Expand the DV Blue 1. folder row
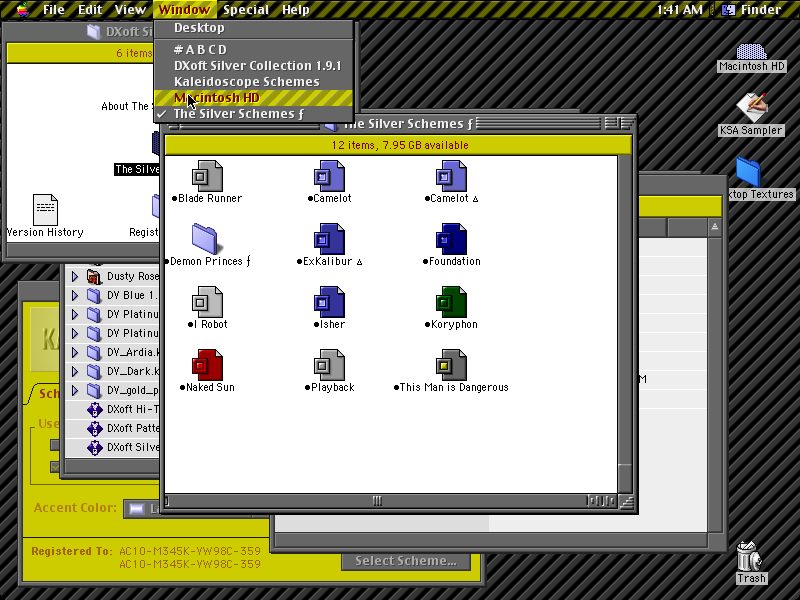Viewport: 800px width, 600px height. coord(74,295)
